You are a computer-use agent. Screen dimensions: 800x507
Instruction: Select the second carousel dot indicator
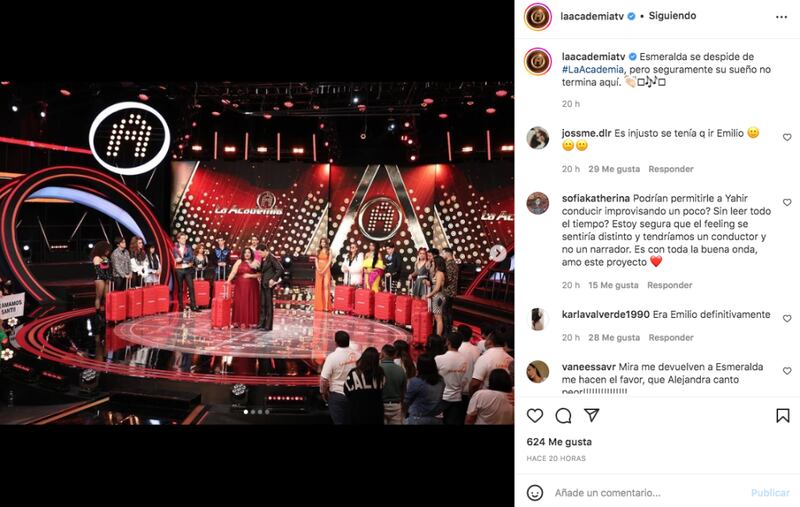[253, 412]
